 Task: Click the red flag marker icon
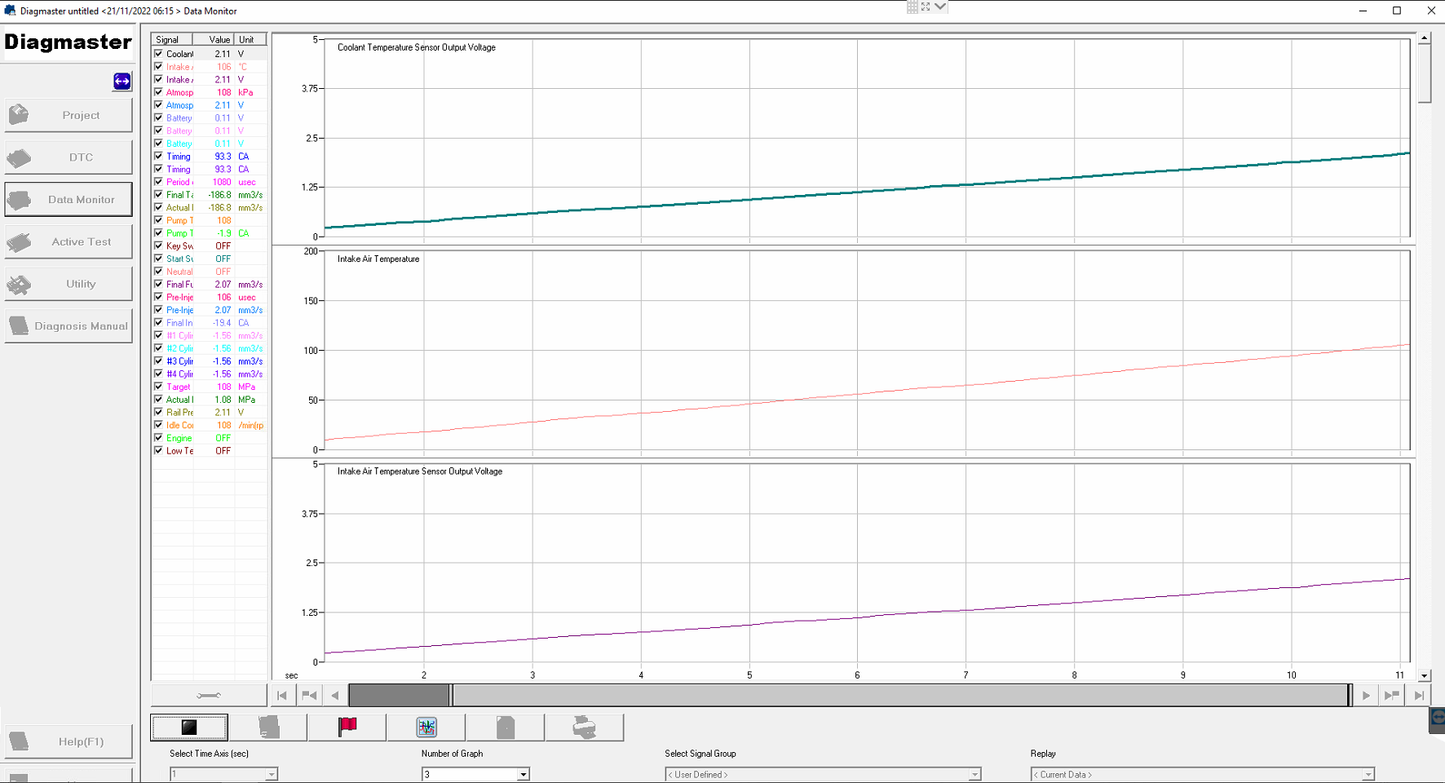click(347, 727)
